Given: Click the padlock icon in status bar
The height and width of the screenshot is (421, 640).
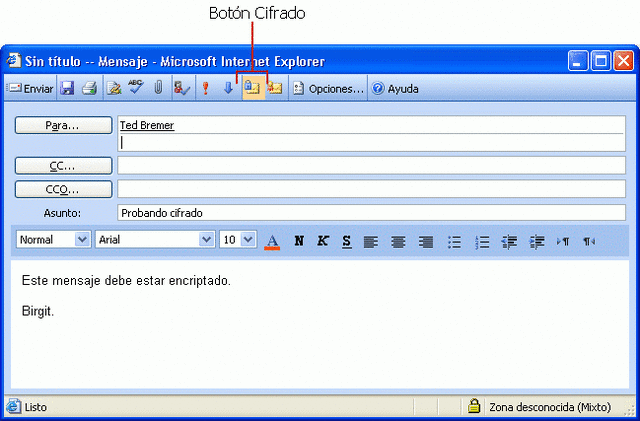Looking at the screenshot, I should point(474,406).
